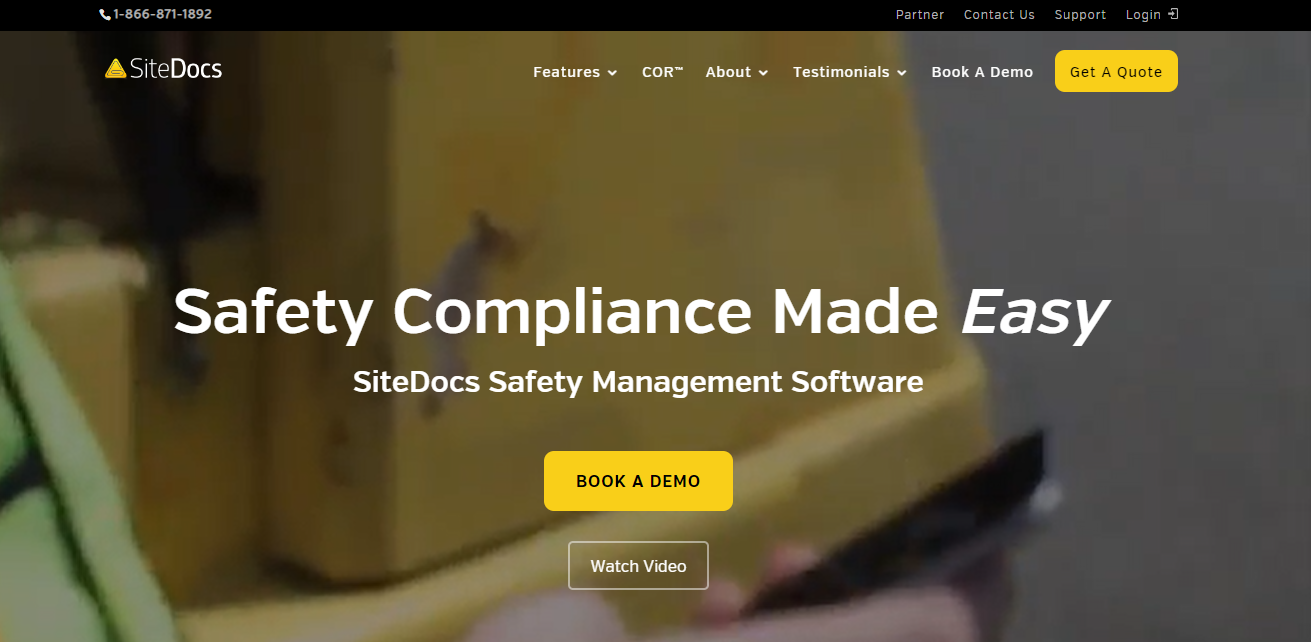Open the Testimonials menu item

(841, 72)
